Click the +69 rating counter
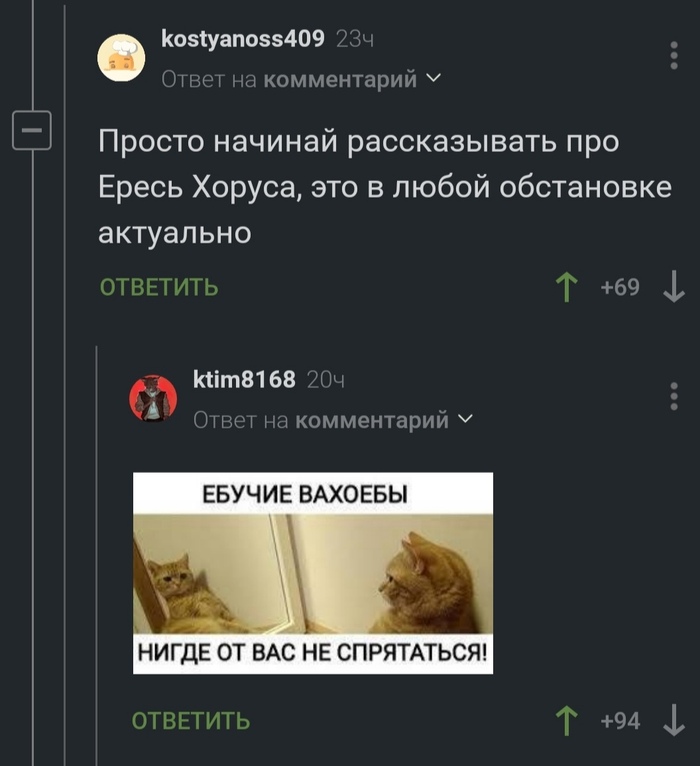The height and width of the screenshot is (766, 700). tap(620, 287)
